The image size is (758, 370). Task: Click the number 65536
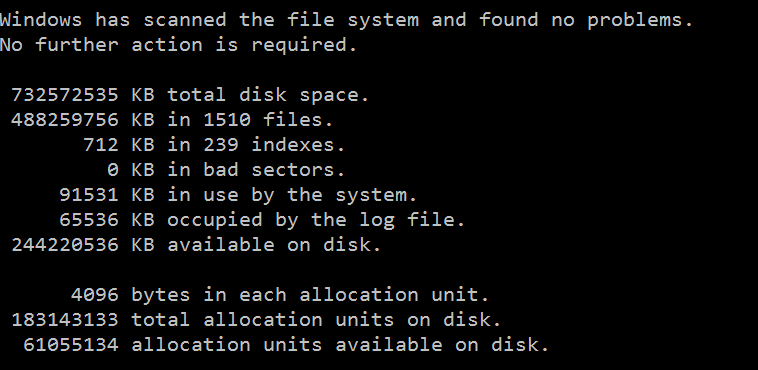(89, 220)
